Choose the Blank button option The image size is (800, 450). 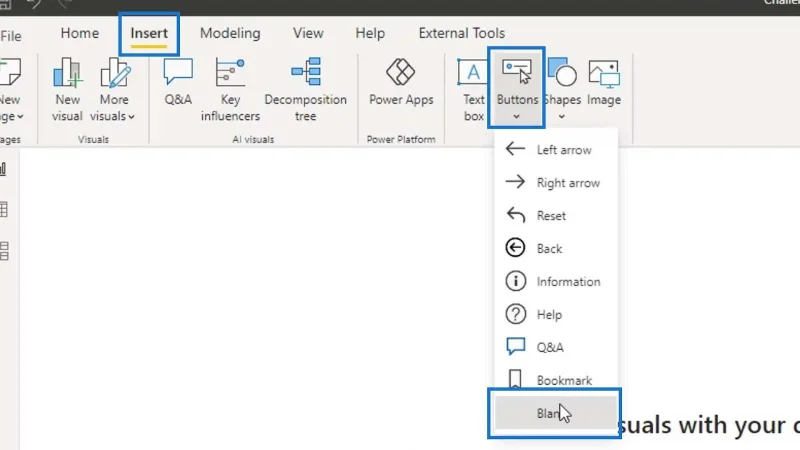coord(555,413)
